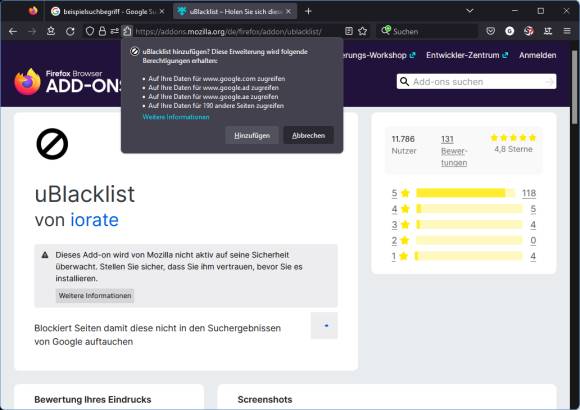
Task: Open the tracking protection shield icon
Action: 90,31
